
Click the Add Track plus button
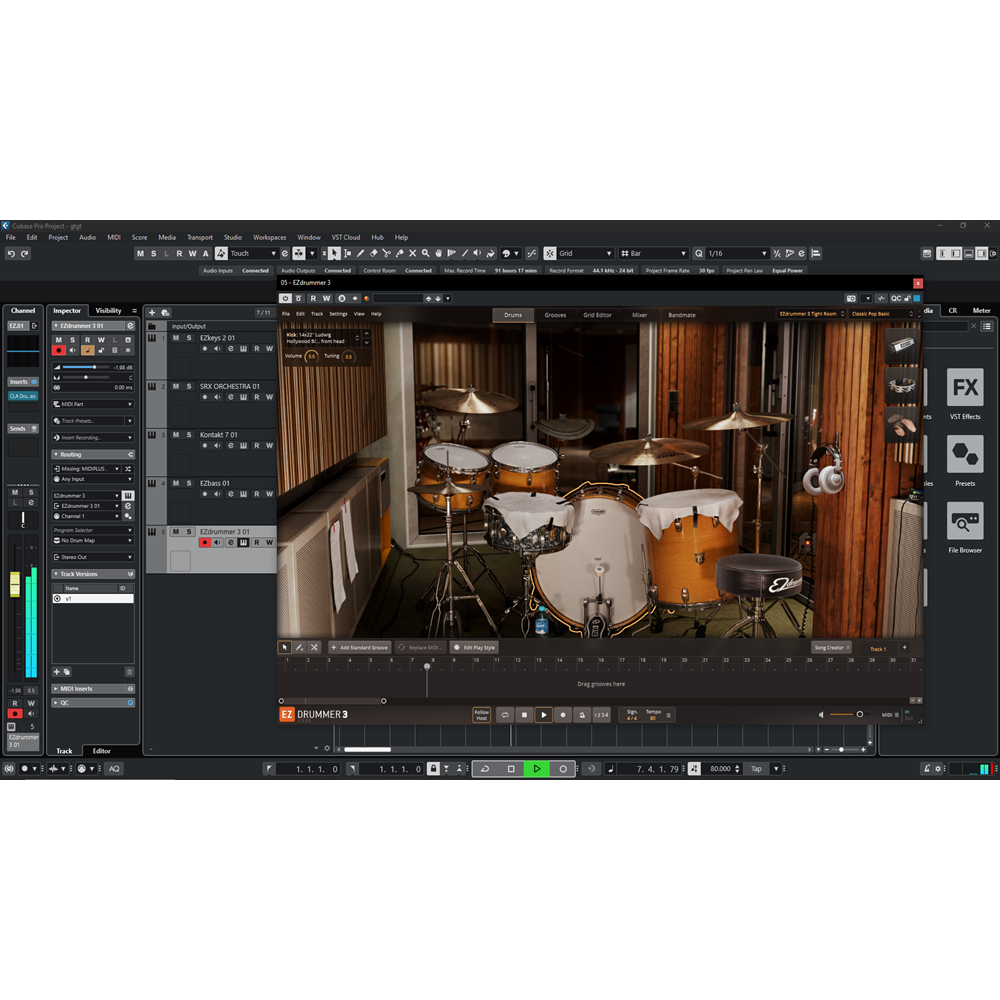pos(152,312)
